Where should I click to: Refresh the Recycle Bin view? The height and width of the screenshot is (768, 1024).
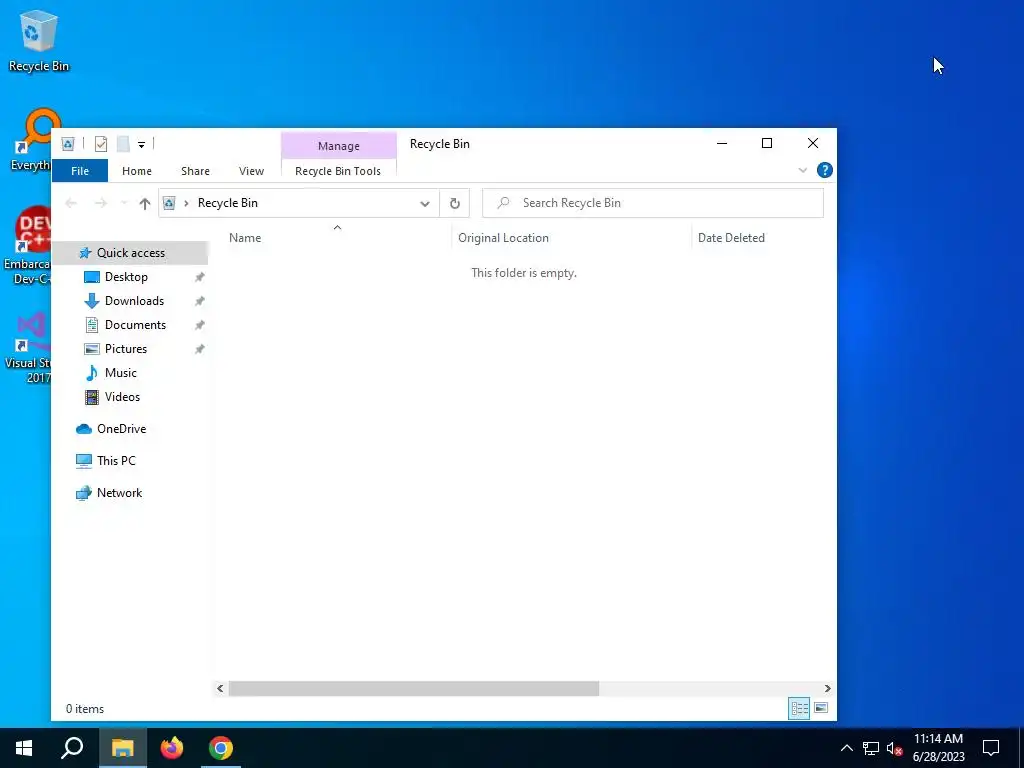[x=455, y=203]
